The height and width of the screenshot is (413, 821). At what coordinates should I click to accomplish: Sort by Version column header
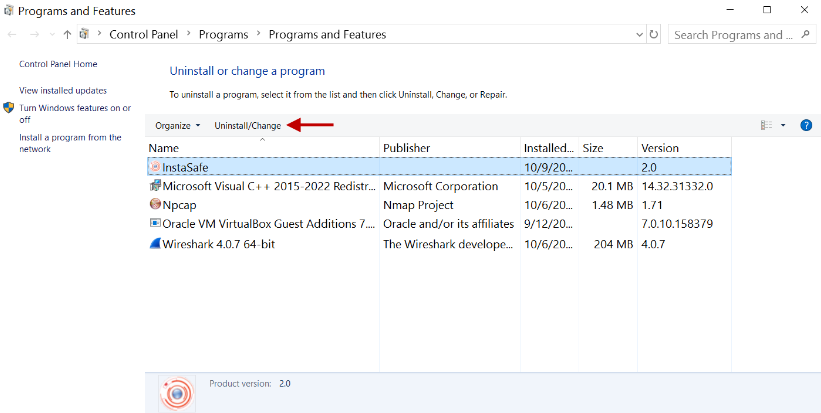coord(684,148)
